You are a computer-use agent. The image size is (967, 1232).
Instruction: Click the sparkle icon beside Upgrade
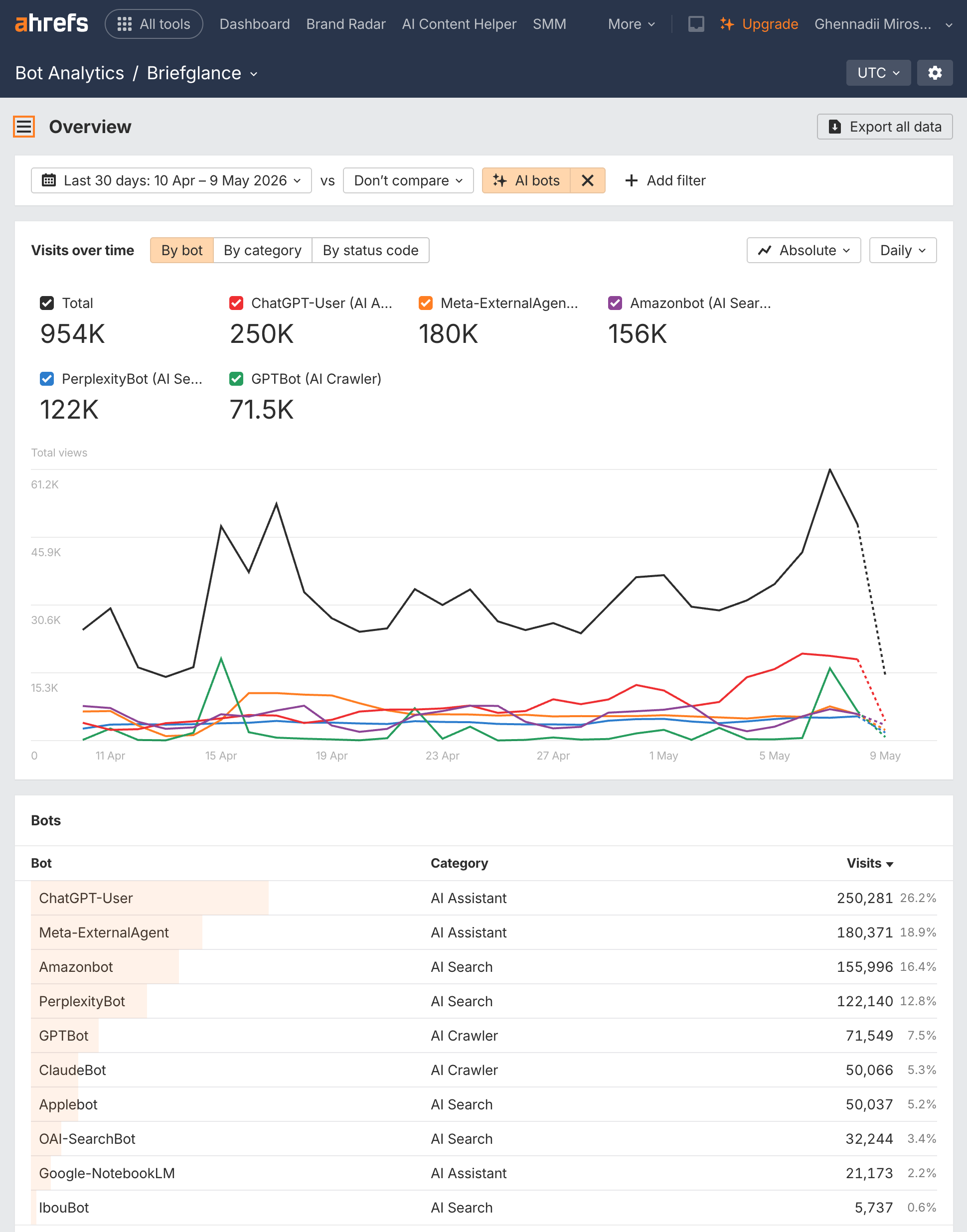tap(727, 24)
